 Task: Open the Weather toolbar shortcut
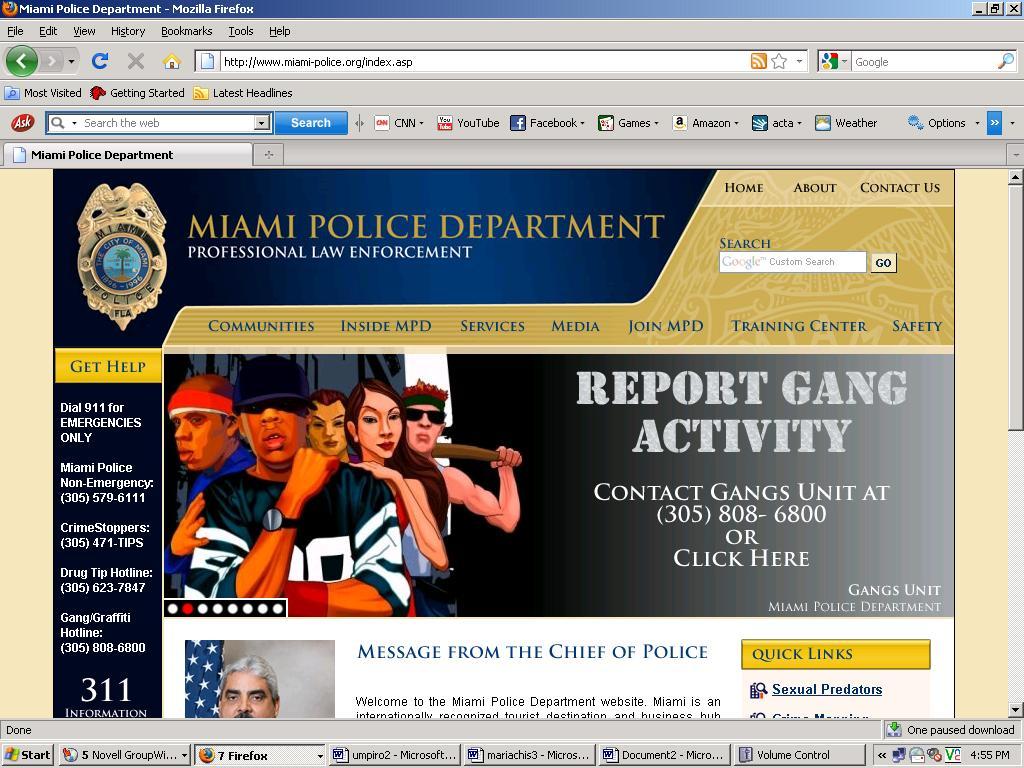coord(846,123)
